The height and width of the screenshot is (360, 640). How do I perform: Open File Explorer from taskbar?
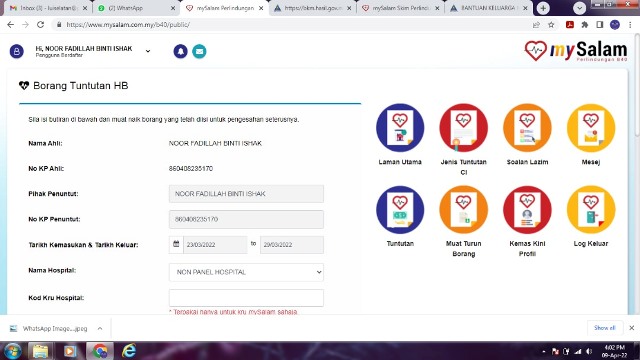coord(40,351)
